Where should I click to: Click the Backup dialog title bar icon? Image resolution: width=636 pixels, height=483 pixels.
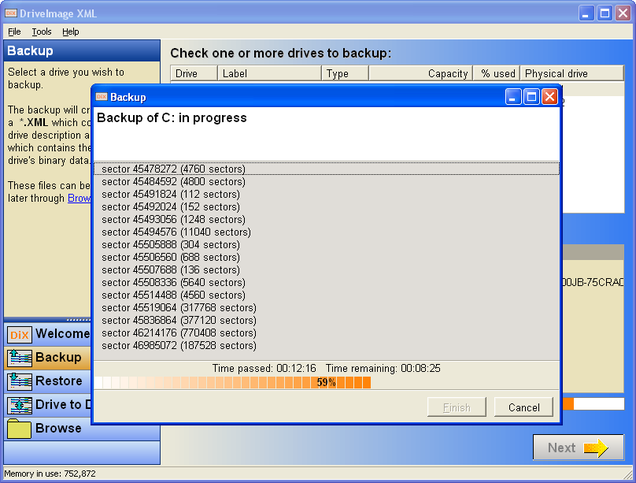click(x=101, y=97)
